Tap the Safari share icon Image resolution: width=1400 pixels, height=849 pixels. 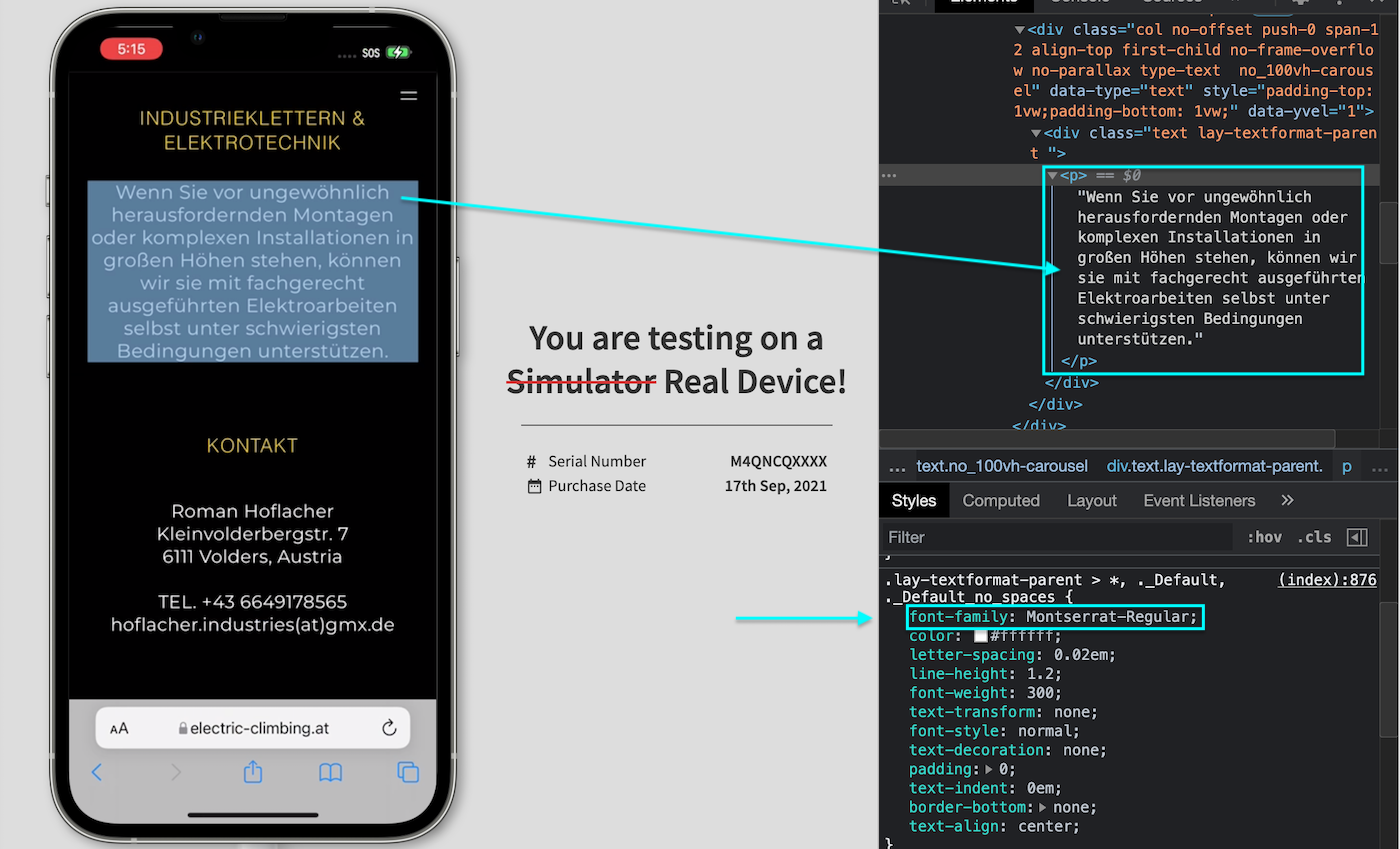pos(253,772)
